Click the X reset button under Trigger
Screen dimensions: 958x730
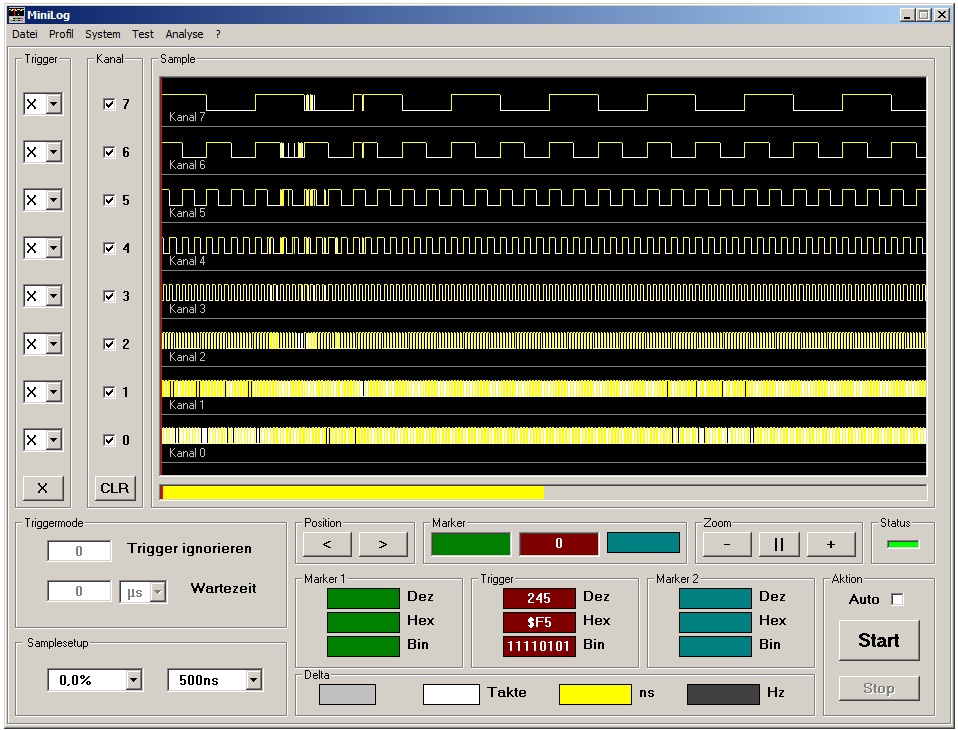[x=43, y=488]
